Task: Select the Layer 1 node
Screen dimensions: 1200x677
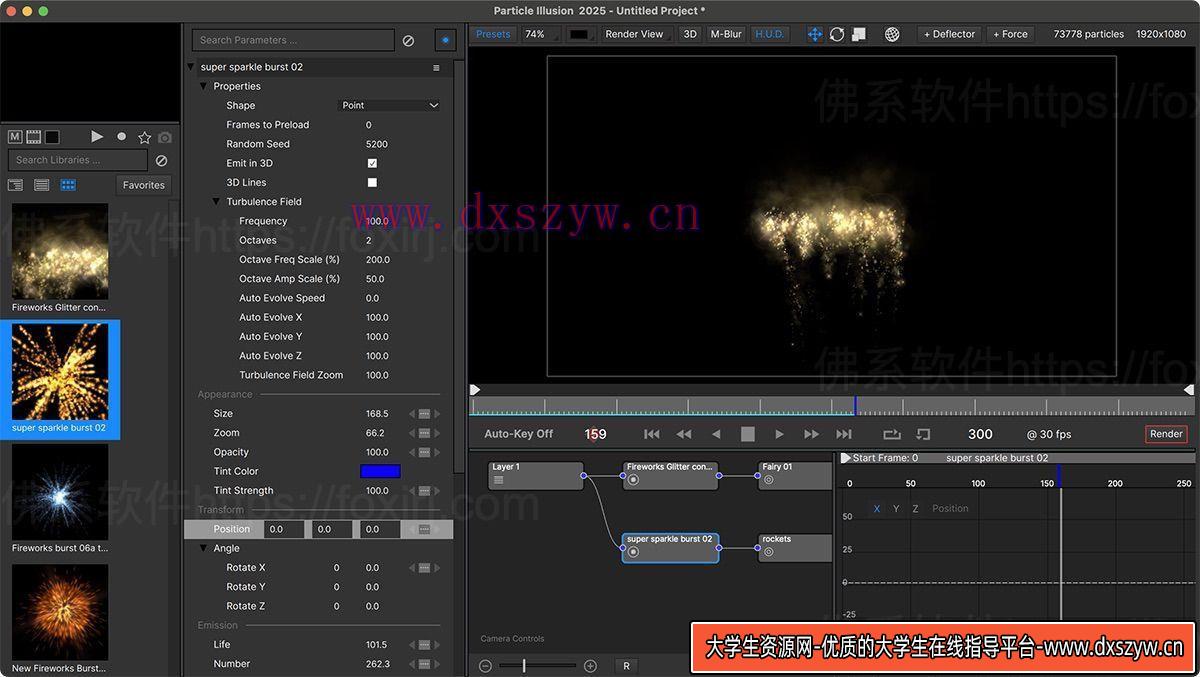Action: pos(535,475)
